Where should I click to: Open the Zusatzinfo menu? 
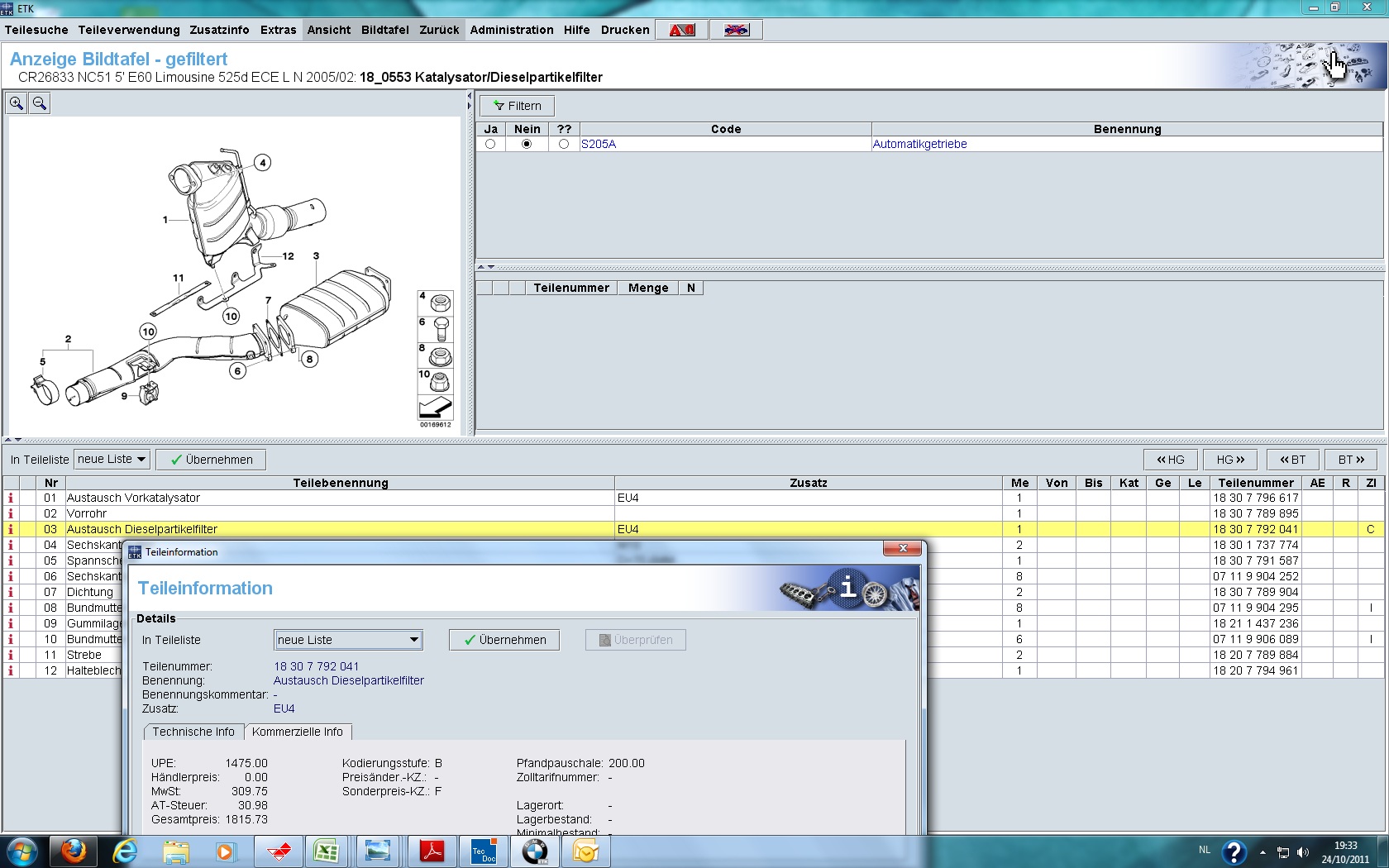219,30
